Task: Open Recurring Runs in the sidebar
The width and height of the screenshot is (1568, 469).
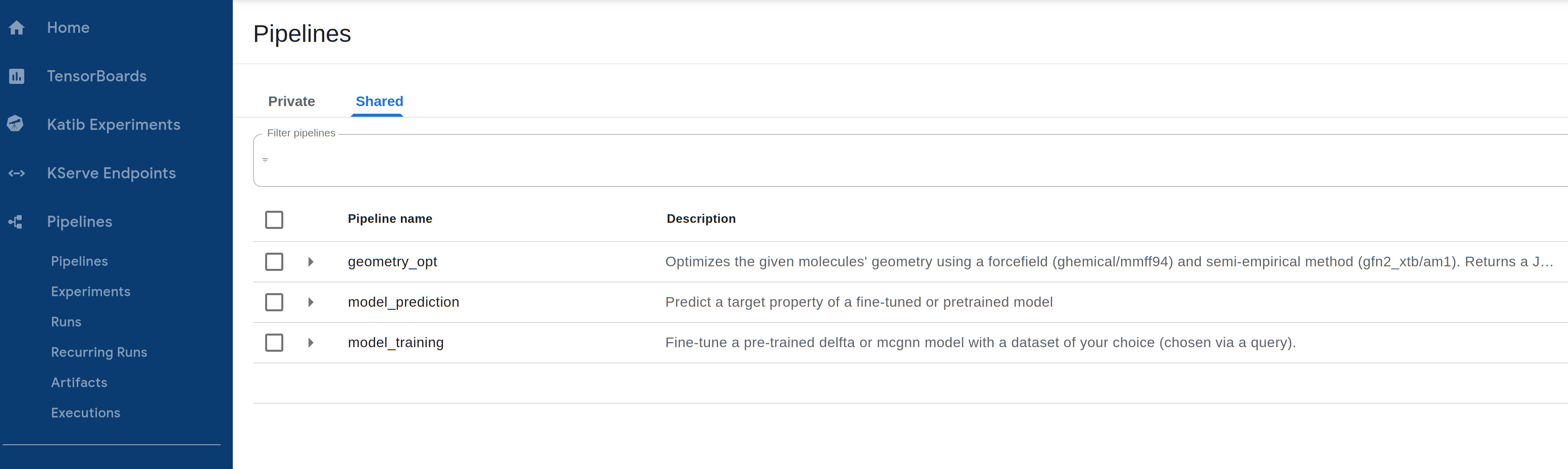Action: pos(99,352)
